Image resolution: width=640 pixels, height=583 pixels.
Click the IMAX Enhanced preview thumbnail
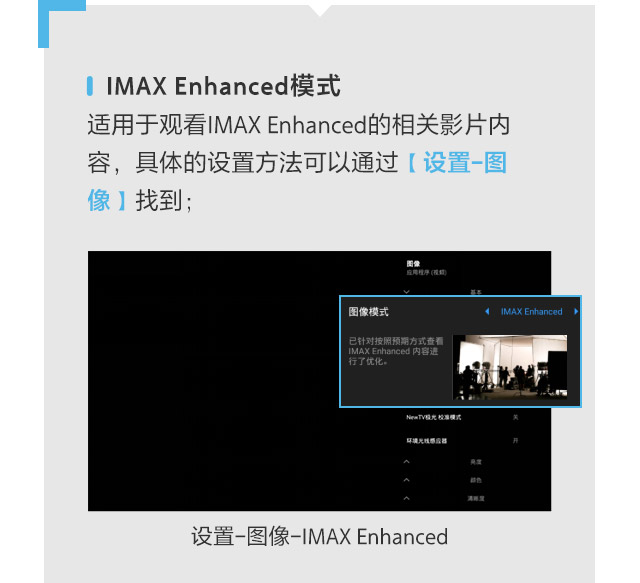pyautogui.click(x=510, y=367)
